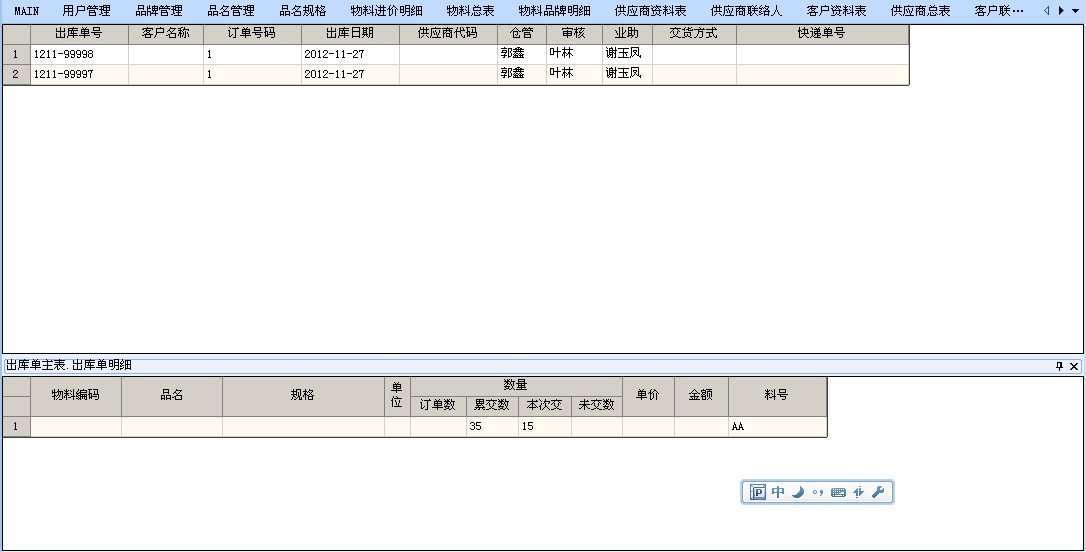The width and height of the screenshot is (1086, 552).
Task: Click the 累交数 sub-header under 数量
Action: [x=492, y=406]
